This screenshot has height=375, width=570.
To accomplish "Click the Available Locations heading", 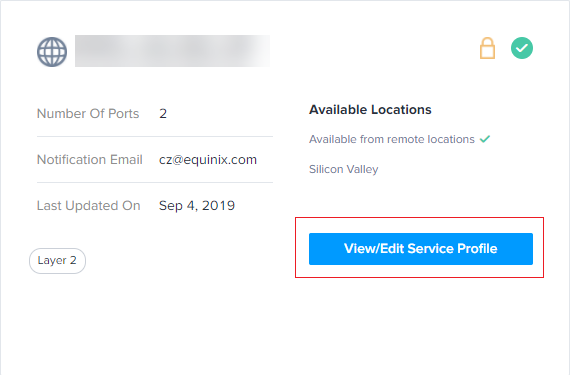I will pos(370,109).
